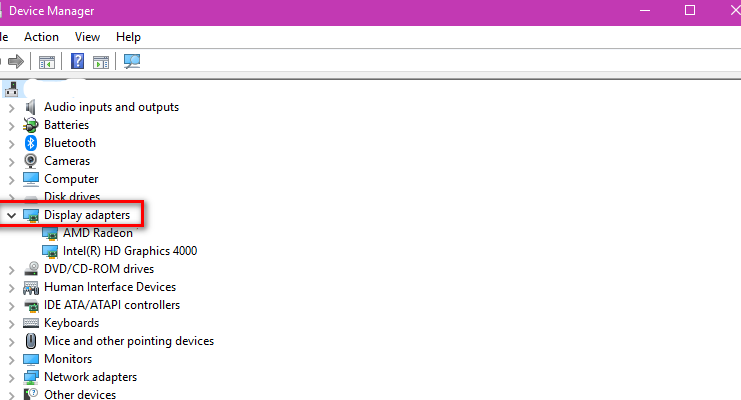
Task: Click the AMD Radeon device icon
Action: (x=50, y=234)
